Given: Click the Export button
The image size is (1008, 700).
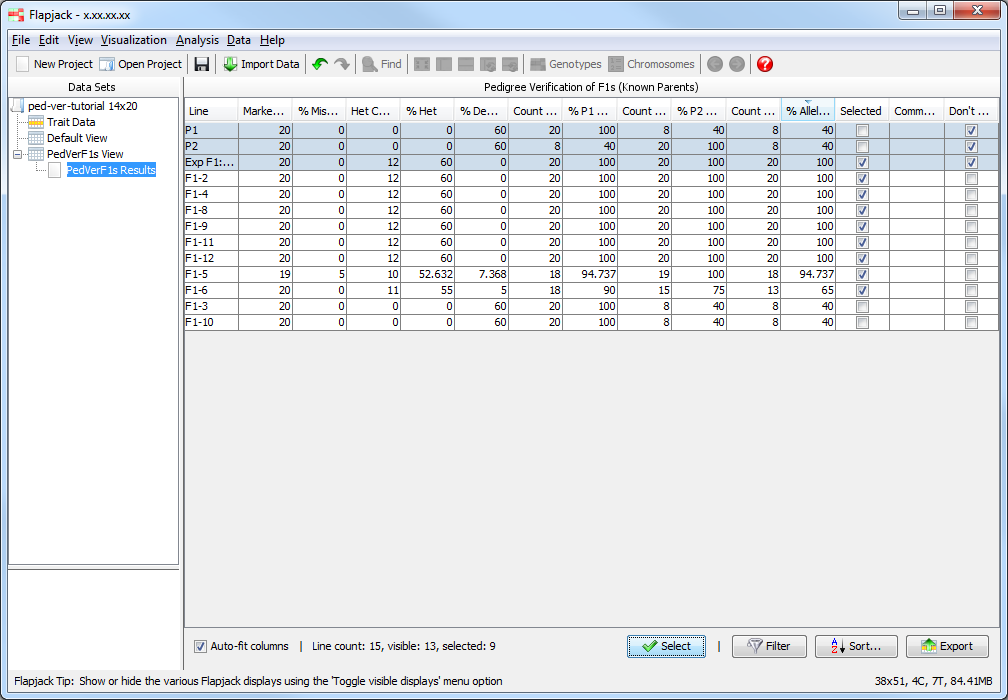Looking at the screenshot, I should 947,647.
